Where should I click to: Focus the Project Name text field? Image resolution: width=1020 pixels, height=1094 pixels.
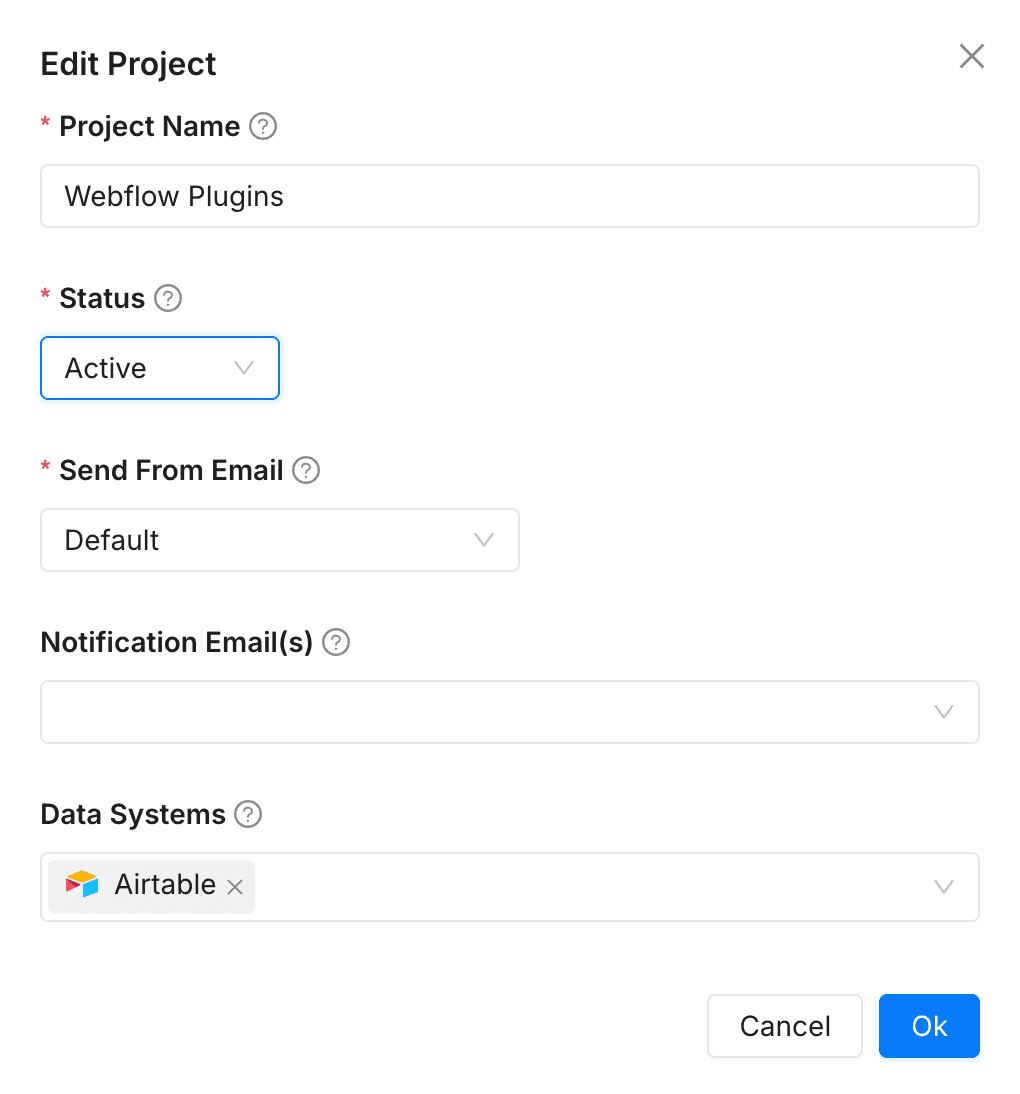pos(509,197)
